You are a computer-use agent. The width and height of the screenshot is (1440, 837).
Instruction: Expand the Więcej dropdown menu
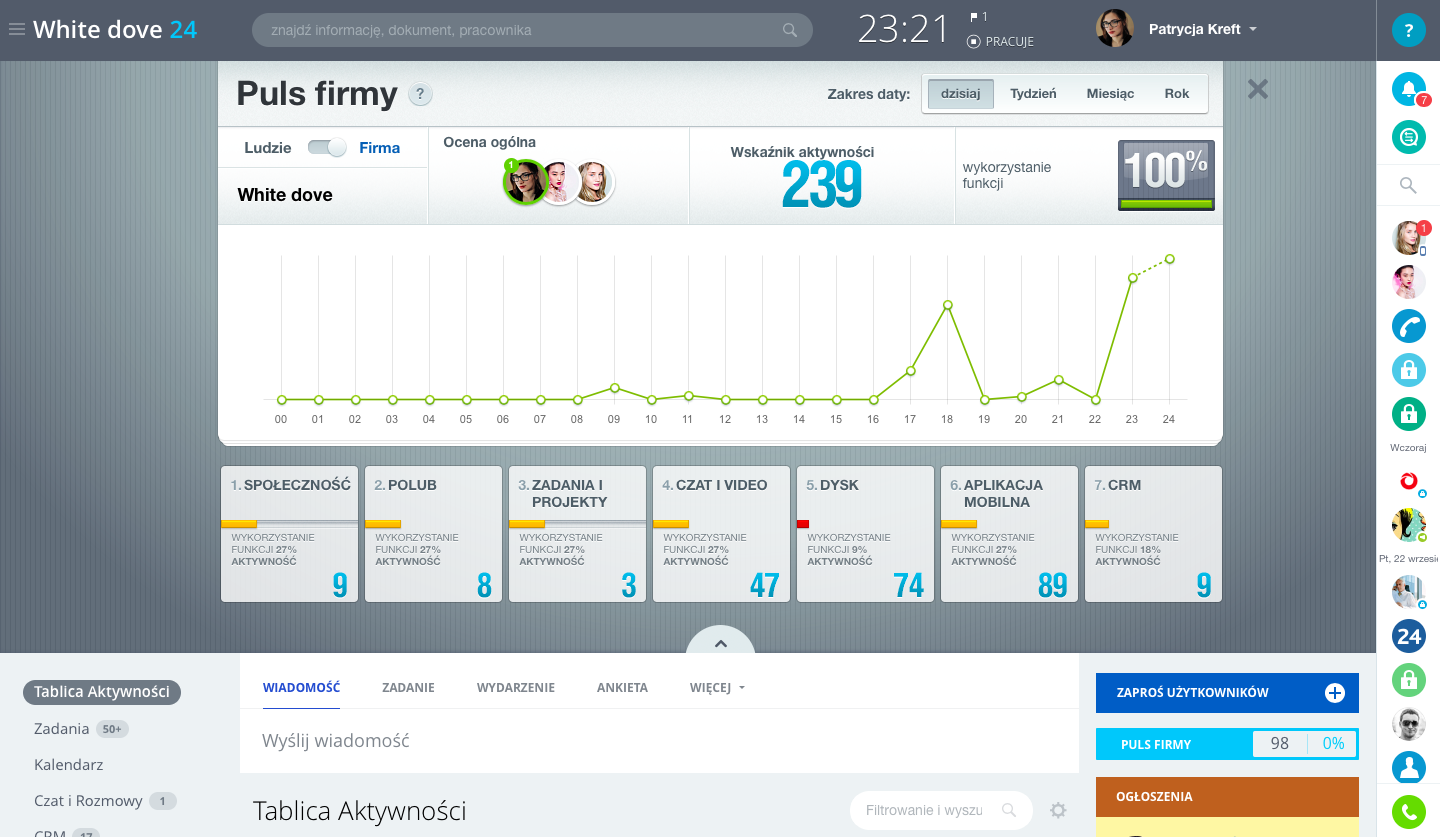click(717, 688)
